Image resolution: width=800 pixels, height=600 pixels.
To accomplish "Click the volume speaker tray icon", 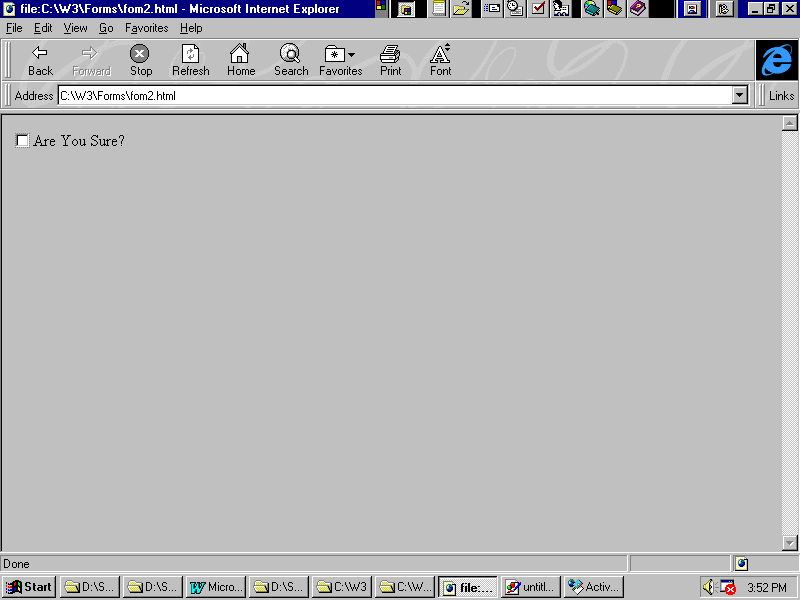I will point(708,587).
